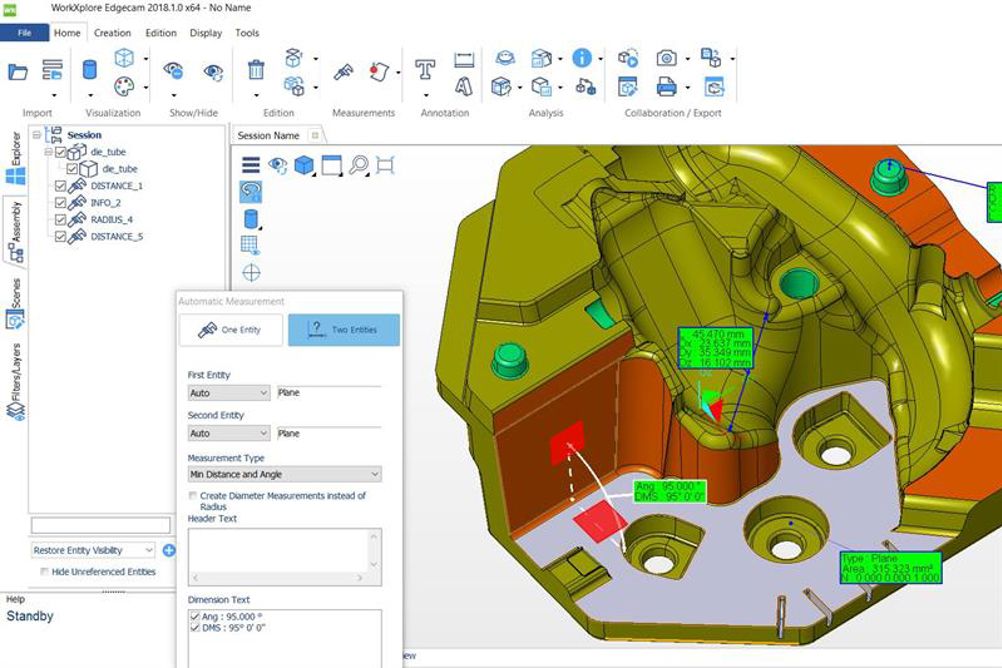The image size is (1002, 668).
Task: Switch to the Creation ribbon tab
Action: click(x=112, y=33)
